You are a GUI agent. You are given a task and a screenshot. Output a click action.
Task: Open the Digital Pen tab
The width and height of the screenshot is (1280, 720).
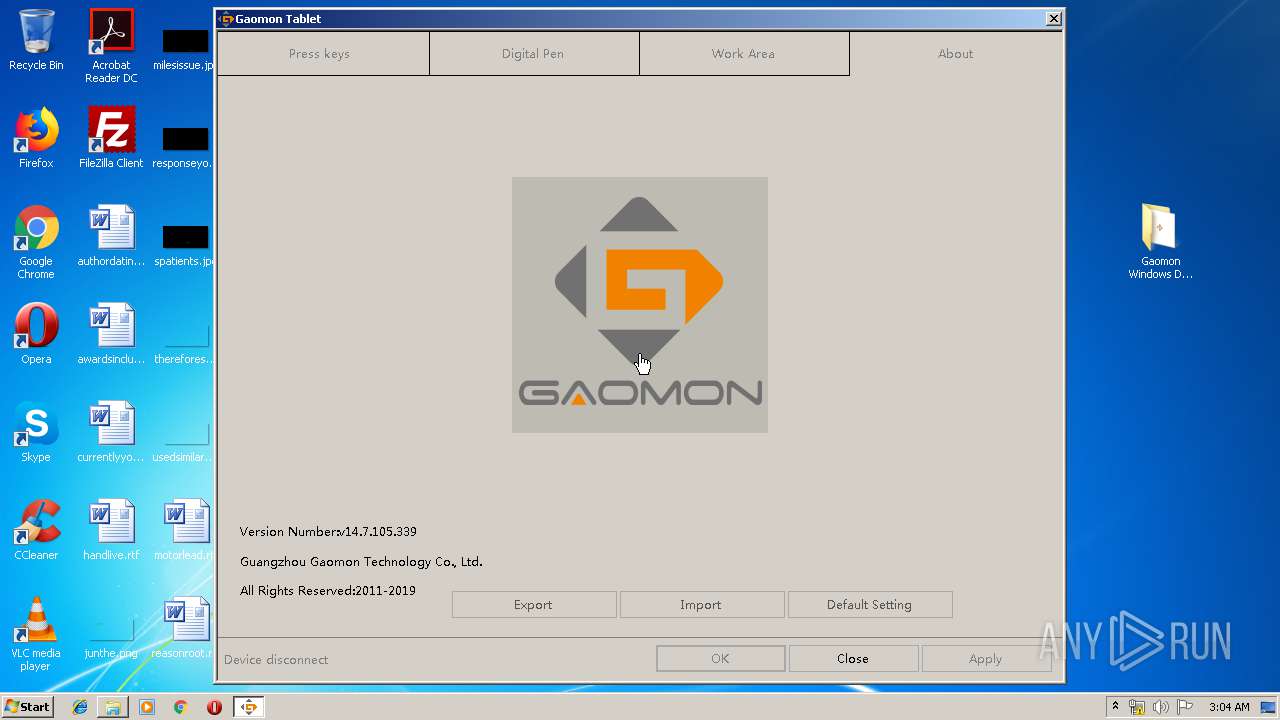click(x=534, y=54)
